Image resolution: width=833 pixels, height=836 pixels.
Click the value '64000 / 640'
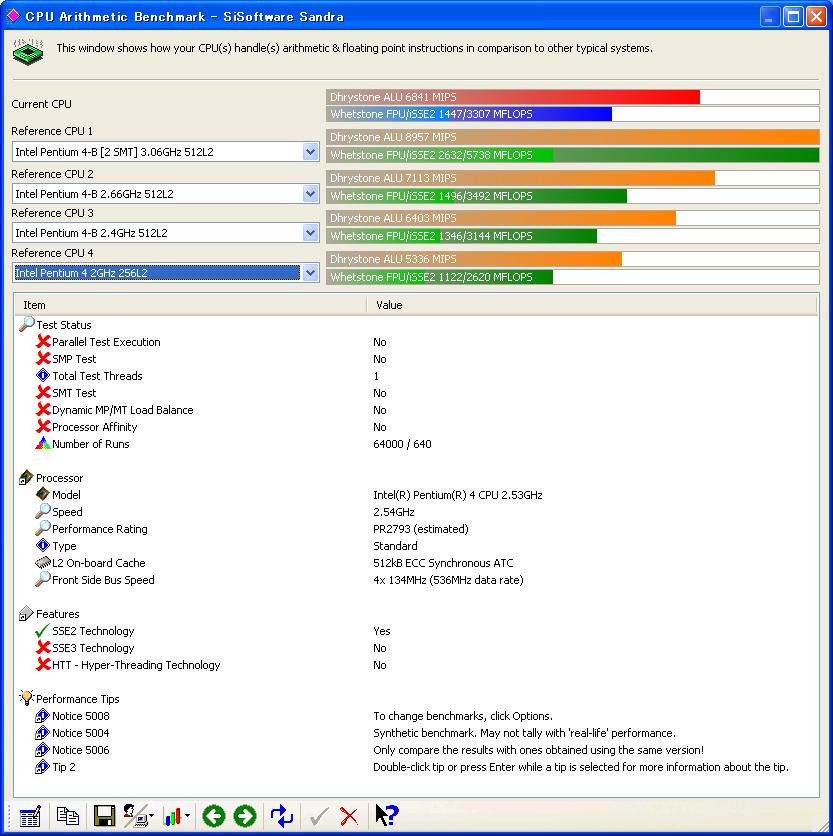click(402, 444)
